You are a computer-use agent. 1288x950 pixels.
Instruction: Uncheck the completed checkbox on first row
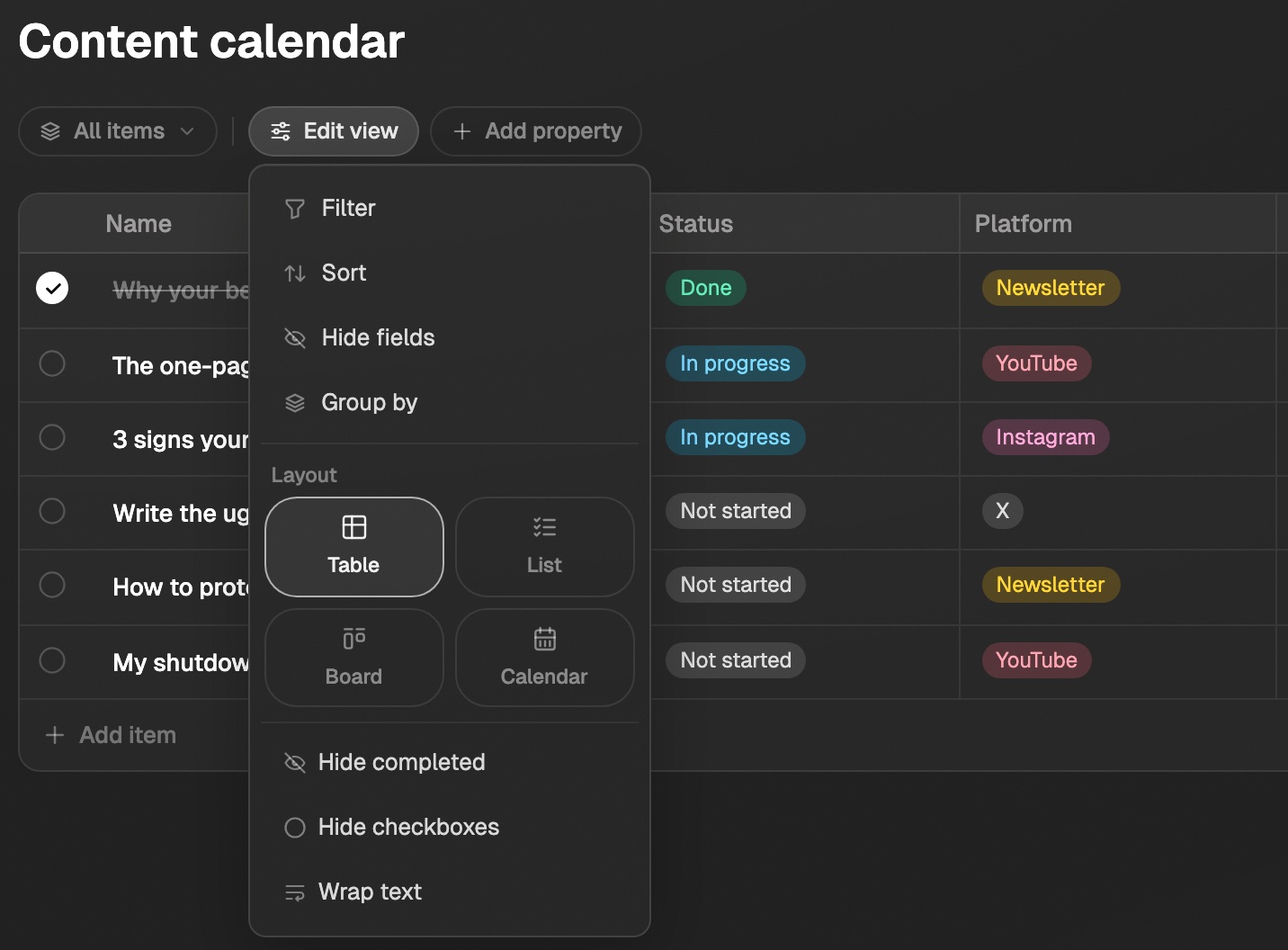pyautogui.click(x=52, y=288)
